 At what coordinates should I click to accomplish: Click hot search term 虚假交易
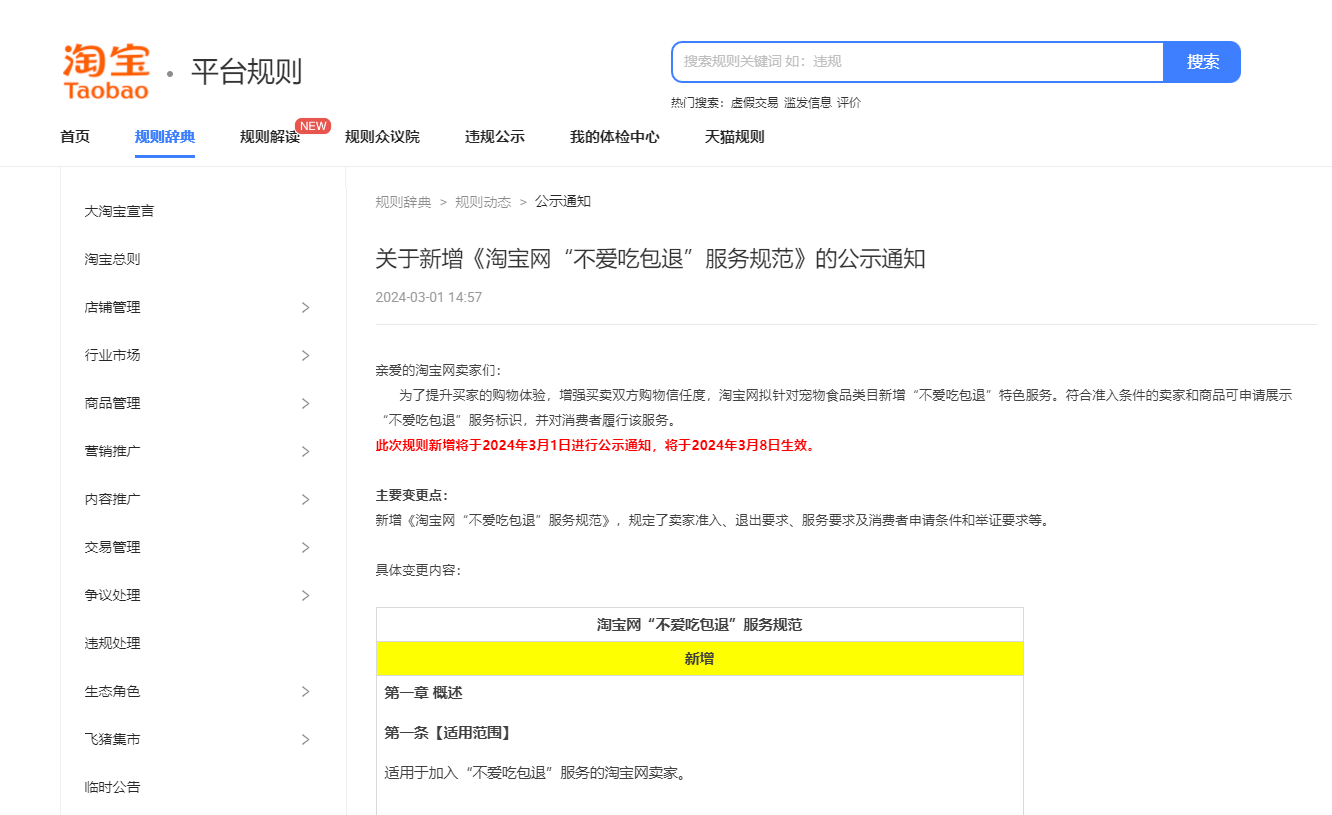point(754,103)
